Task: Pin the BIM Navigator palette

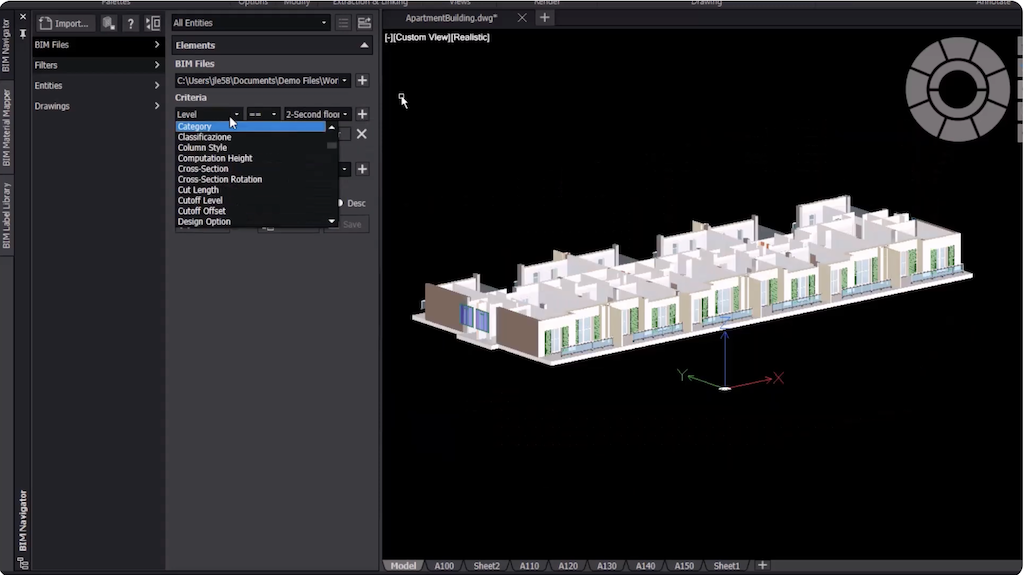Action: pos(23,34)
